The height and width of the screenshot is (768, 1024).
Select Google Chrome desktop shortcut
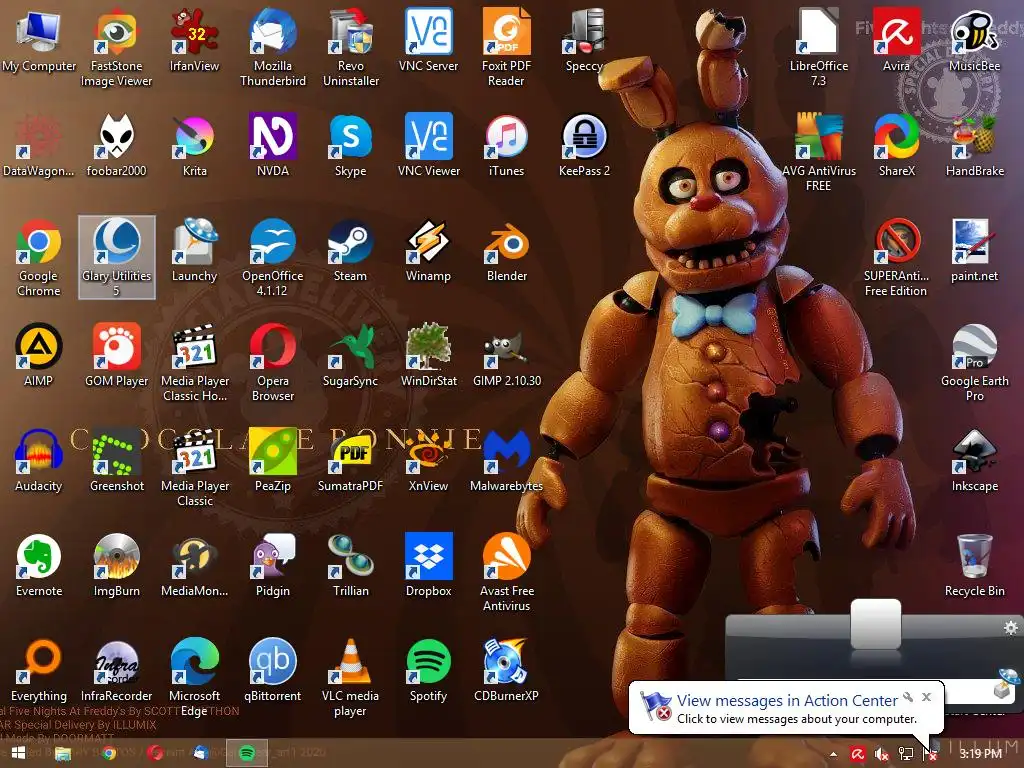click(x=39, y=258)
